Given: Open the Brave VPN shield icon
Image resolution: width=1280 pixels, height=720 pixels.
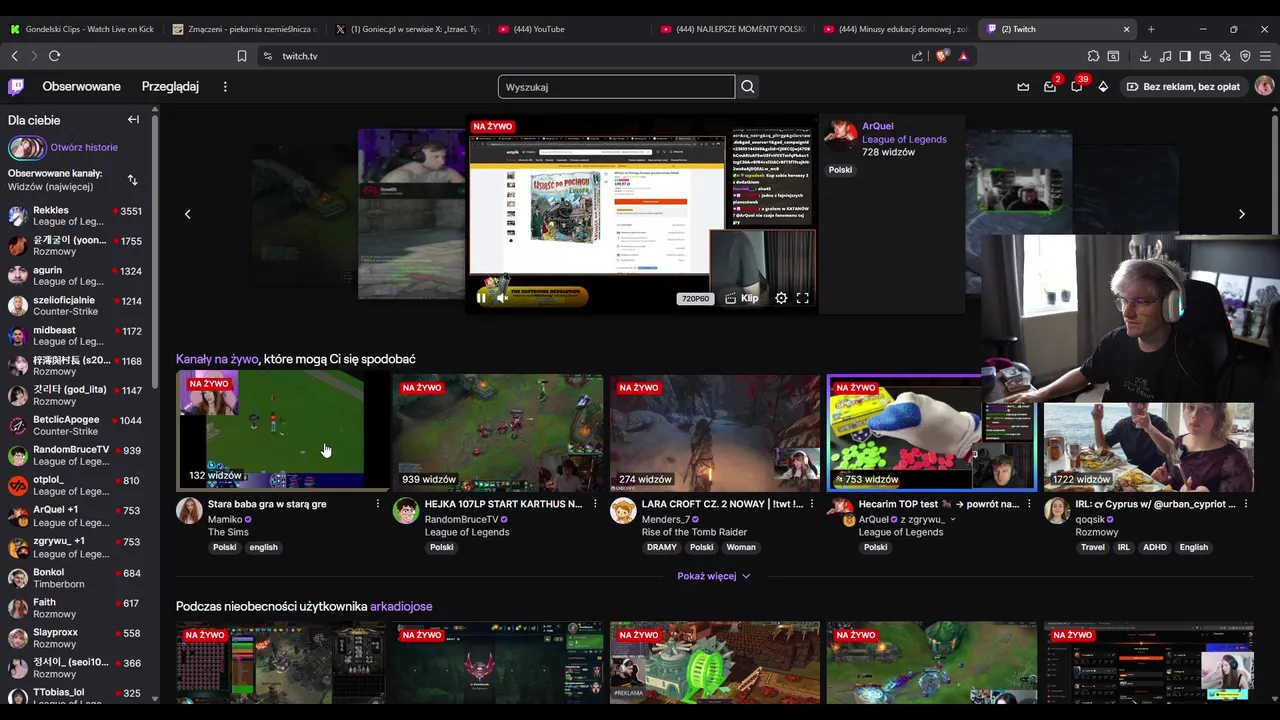Looking at the screenshot, I should pyautogui.click(x=1245, y=56).
